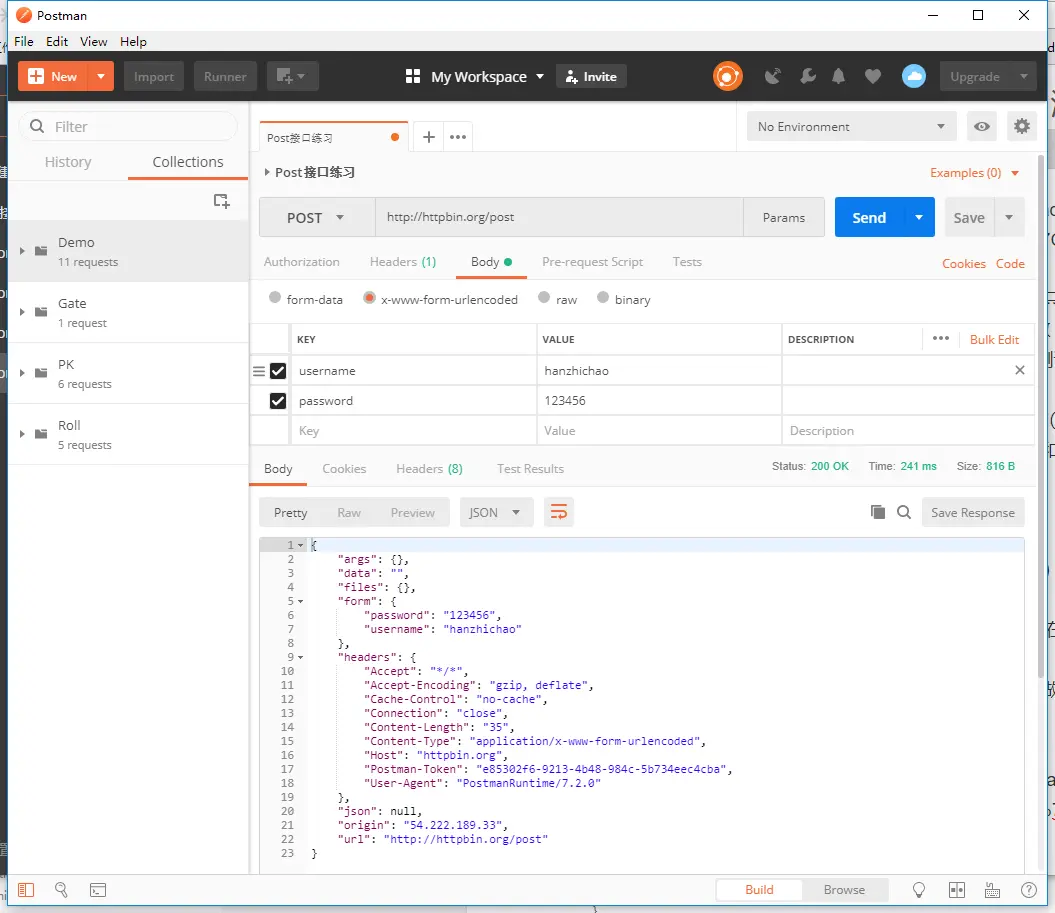Delete the username row with X
1055x913 pixels.
point(1020,370)
